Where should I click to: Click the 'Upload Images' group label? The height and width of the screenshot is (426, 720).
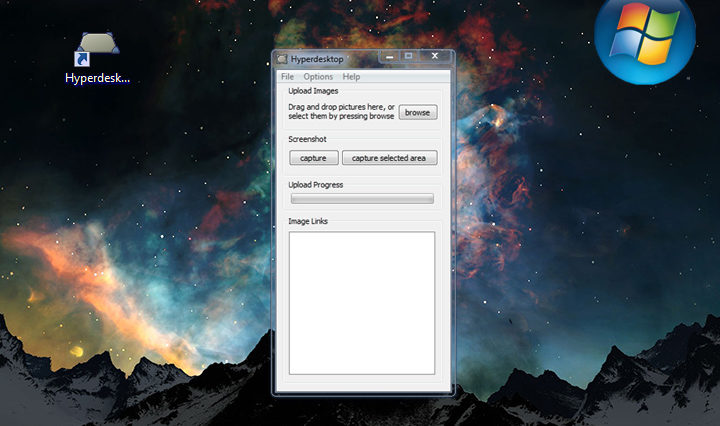pos(313,91)
